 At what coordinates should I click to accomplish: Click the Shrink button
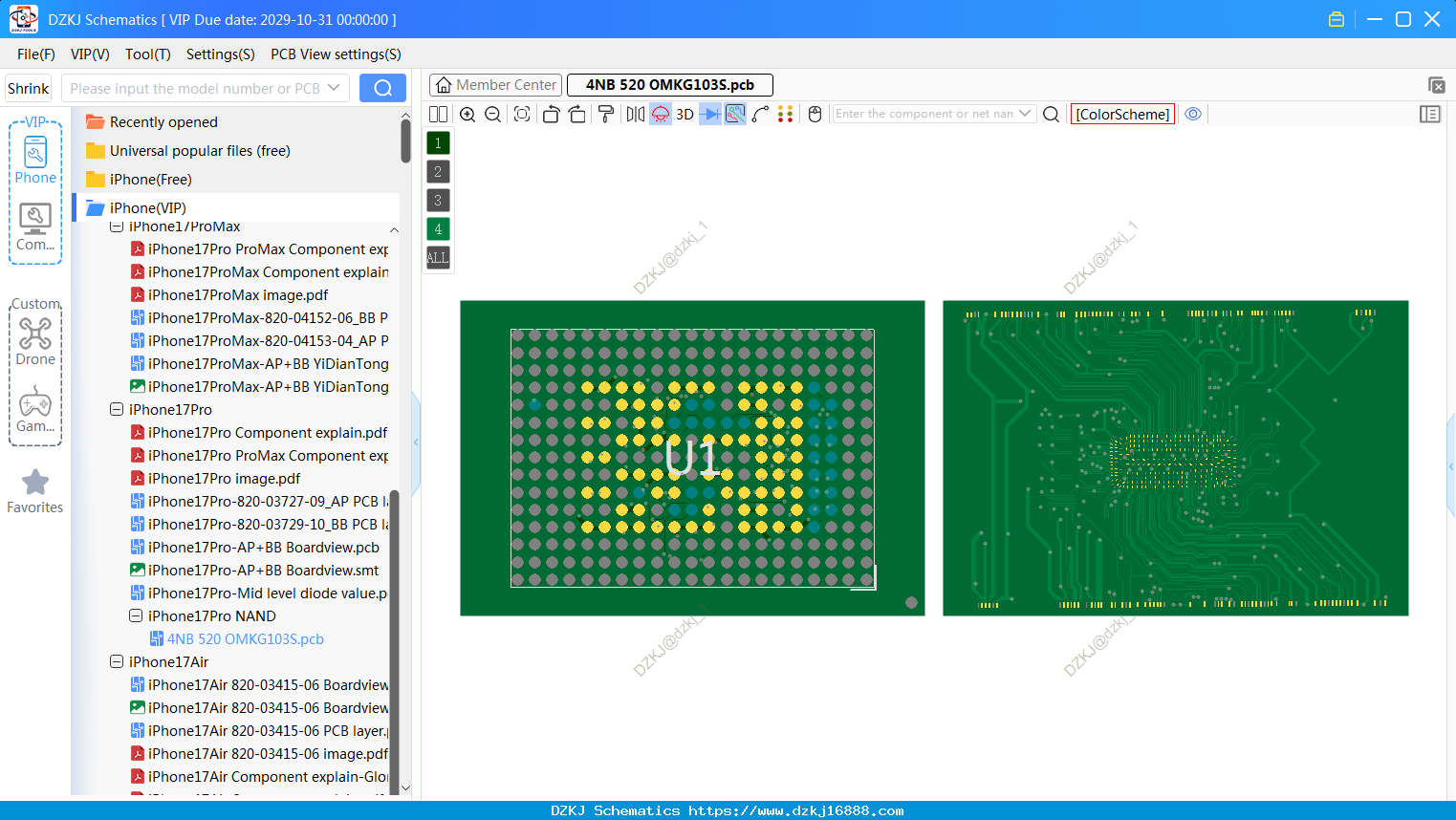[28, 88]
